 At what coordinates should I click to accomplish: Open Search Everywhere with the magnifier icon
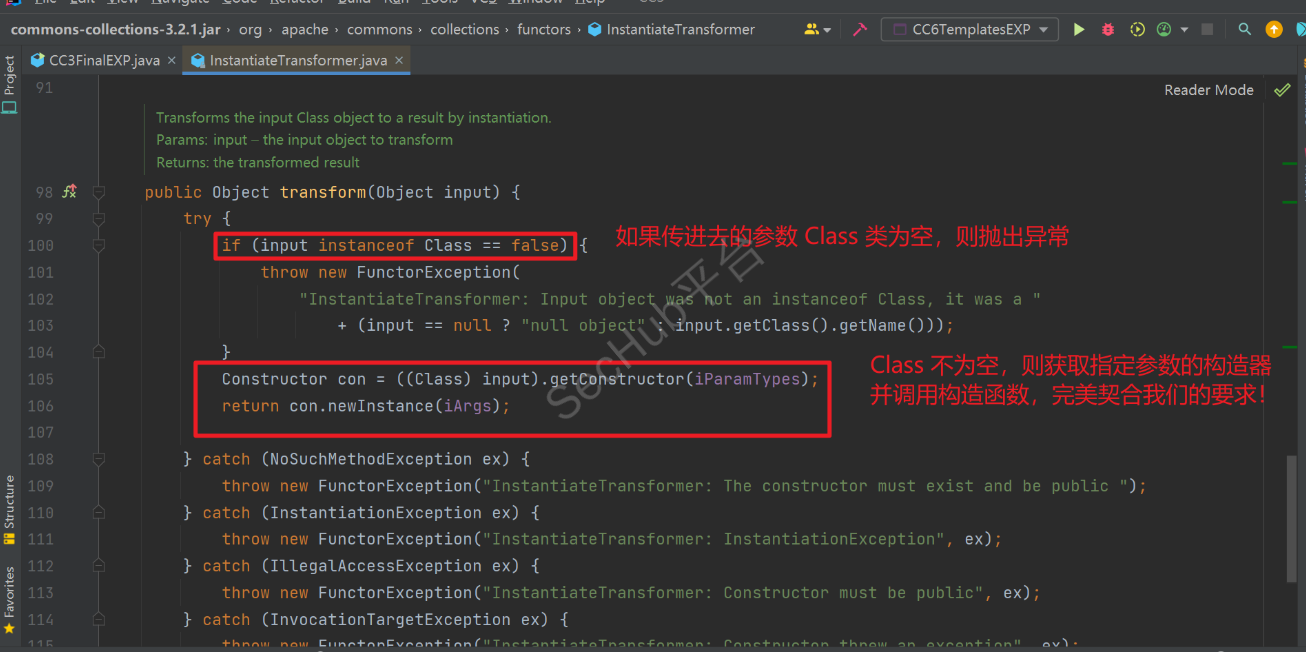1244,29
